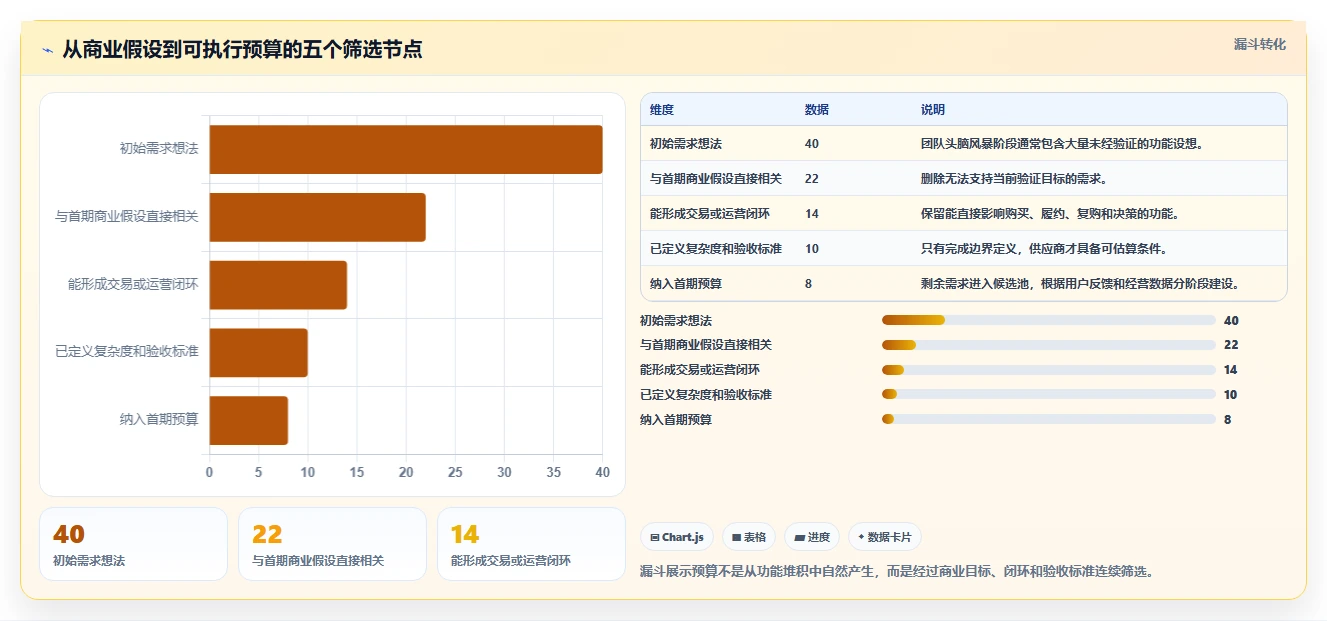
Task: Click the chart y-axis label 已定义复杂度和验收标准
Action: [127, 352]
